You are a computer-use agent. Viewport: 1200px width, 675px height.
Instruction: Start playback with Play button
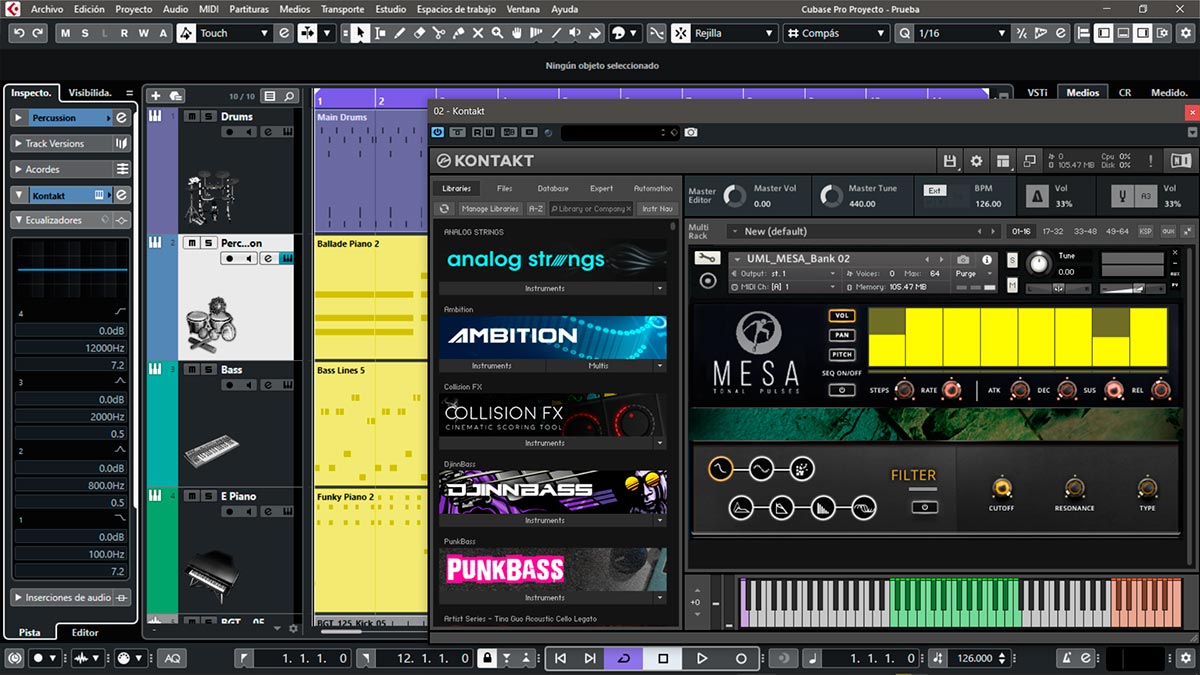click(702, 658)
